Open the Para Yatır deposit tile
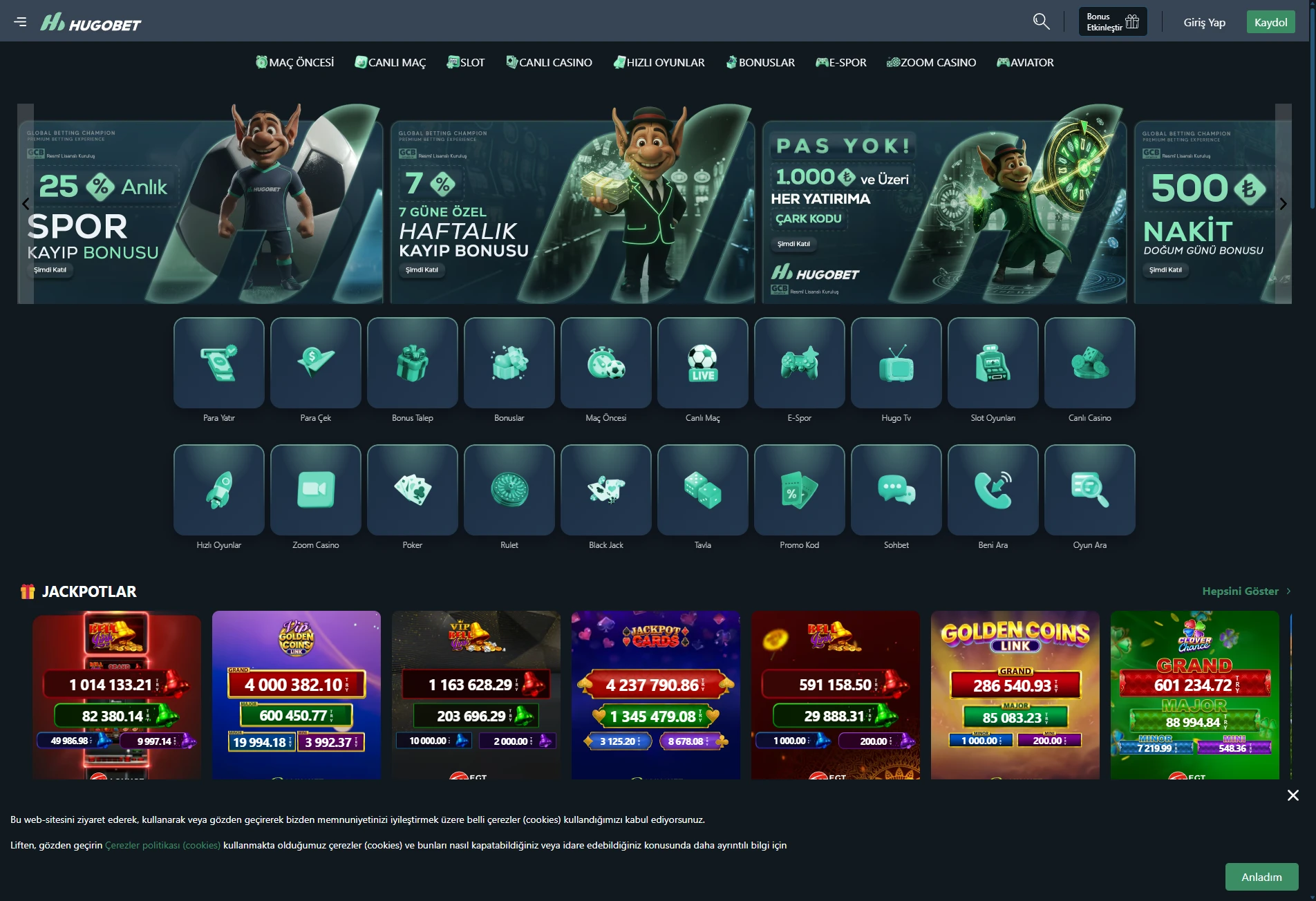This screenshot has width=1316, height=901. click(219, 363)
